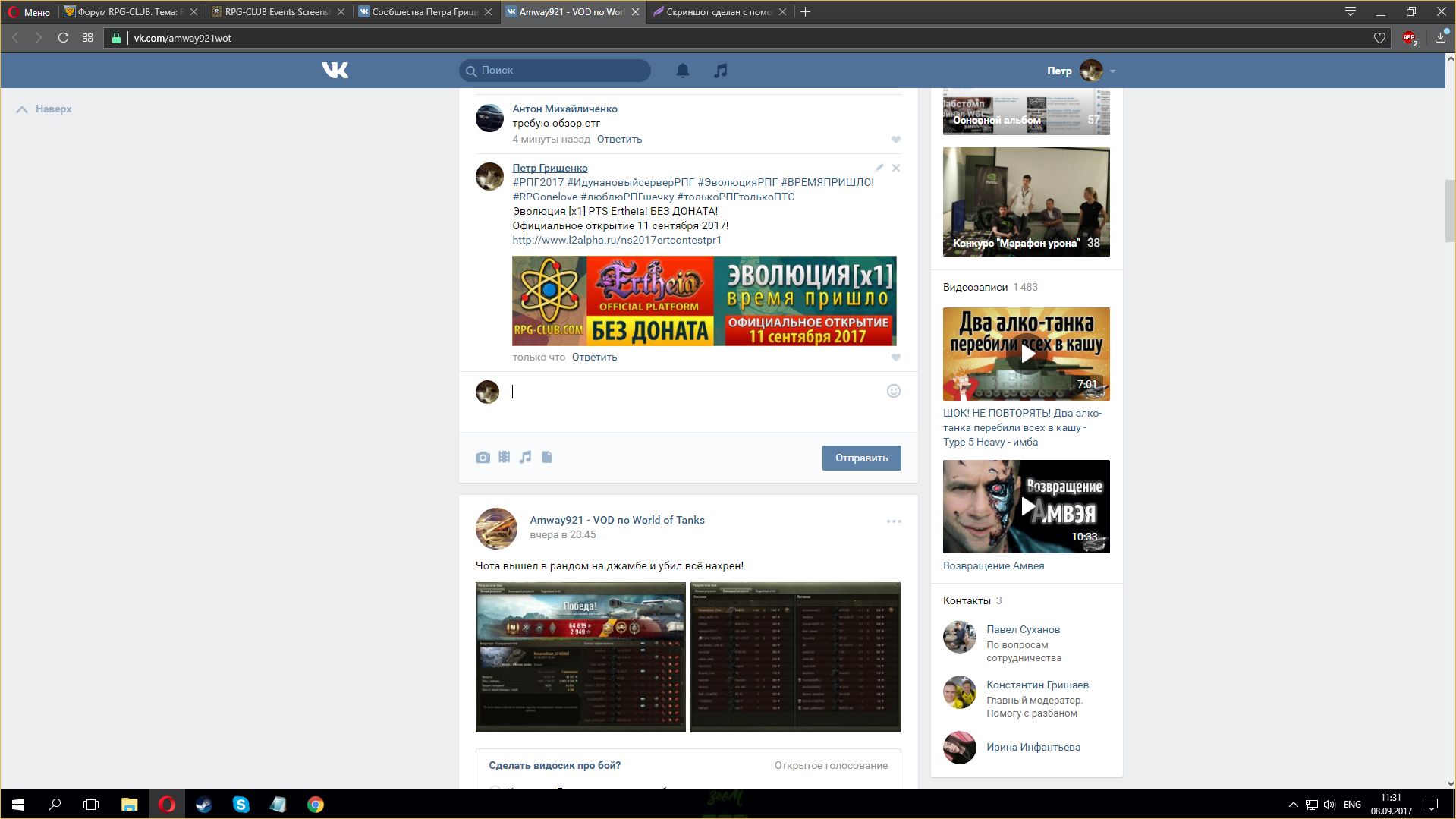The width and height of the screenshot is (1456, 819).
Task: Reply to Антон Михайличенко's comment
Action: pos(619,140)
